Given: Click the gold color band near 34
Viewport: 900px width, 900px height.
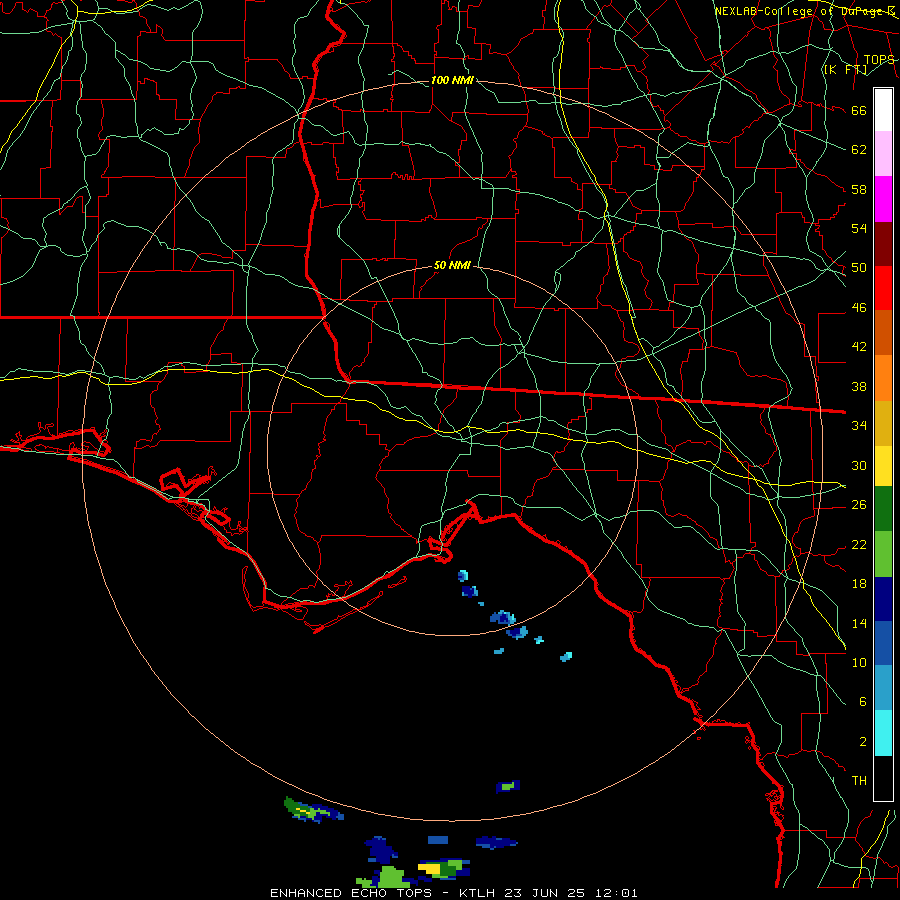Looking at the screenshot, I should pyautogui.click(x=883, y=423).
